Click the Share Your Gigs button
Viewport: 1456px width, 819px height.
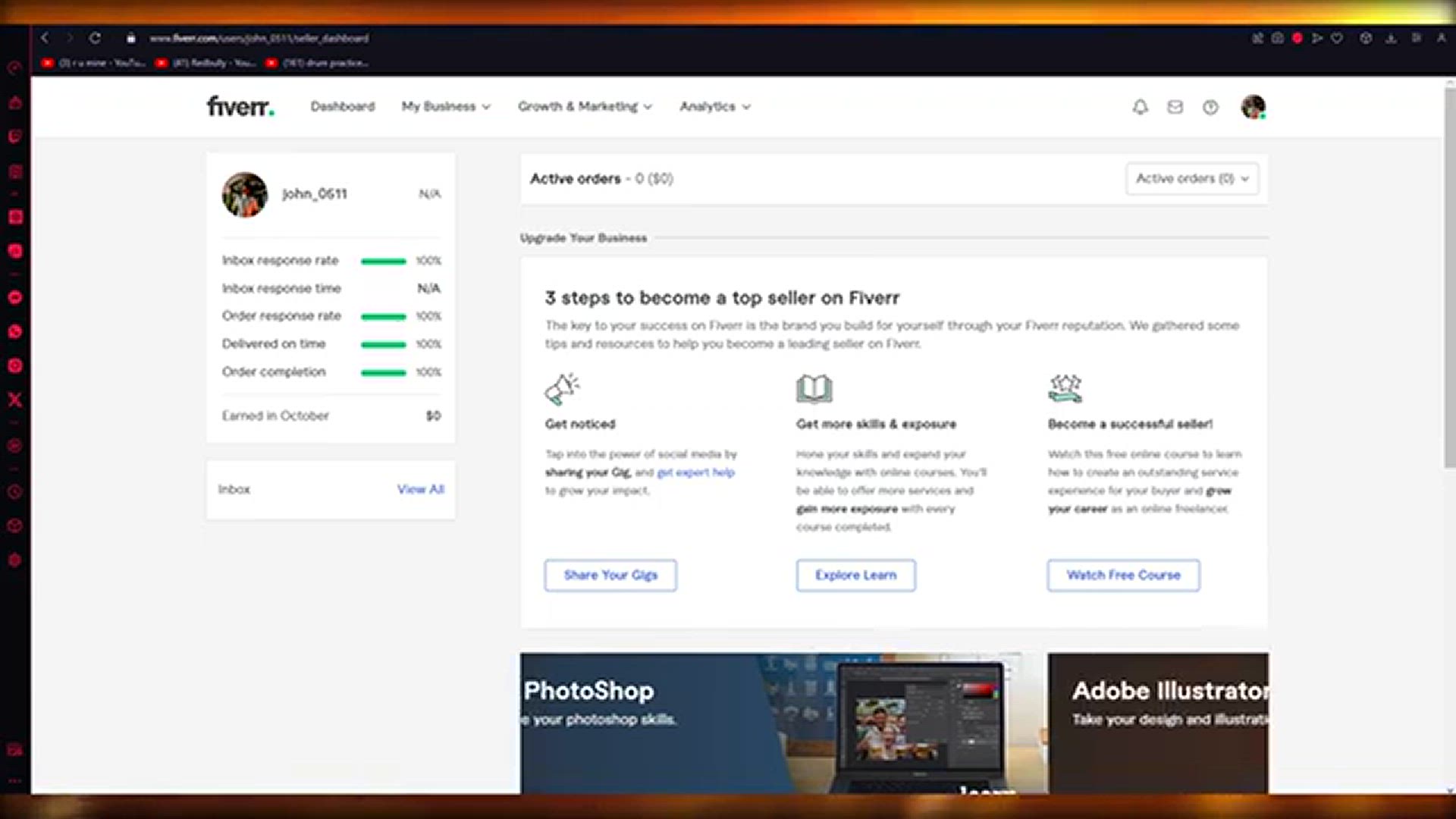coord(610,576)
